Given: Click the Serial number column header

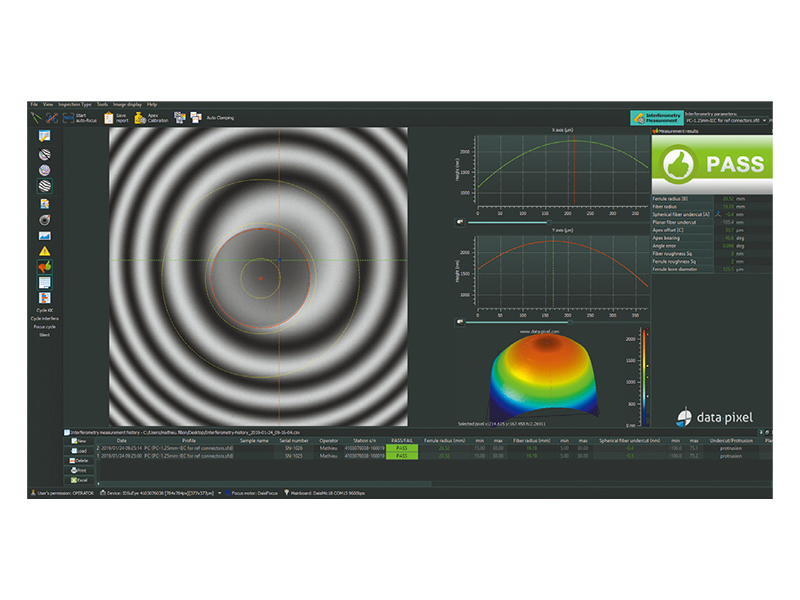Looking at the screenshot, I should 294,440.
